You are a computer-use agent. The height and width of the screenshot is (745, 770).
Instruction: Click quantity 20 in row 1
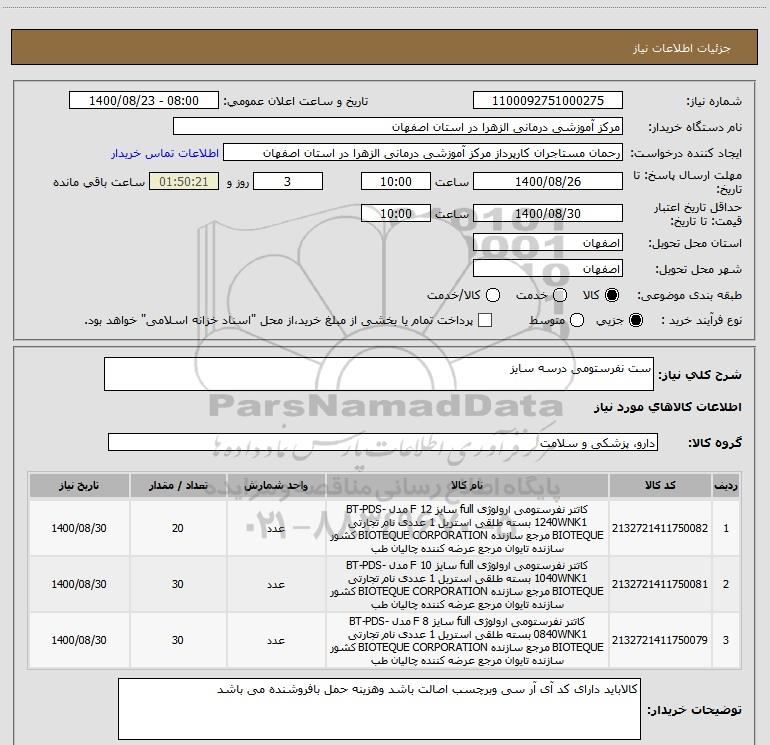pyautogui.click(x=178, y=528)
